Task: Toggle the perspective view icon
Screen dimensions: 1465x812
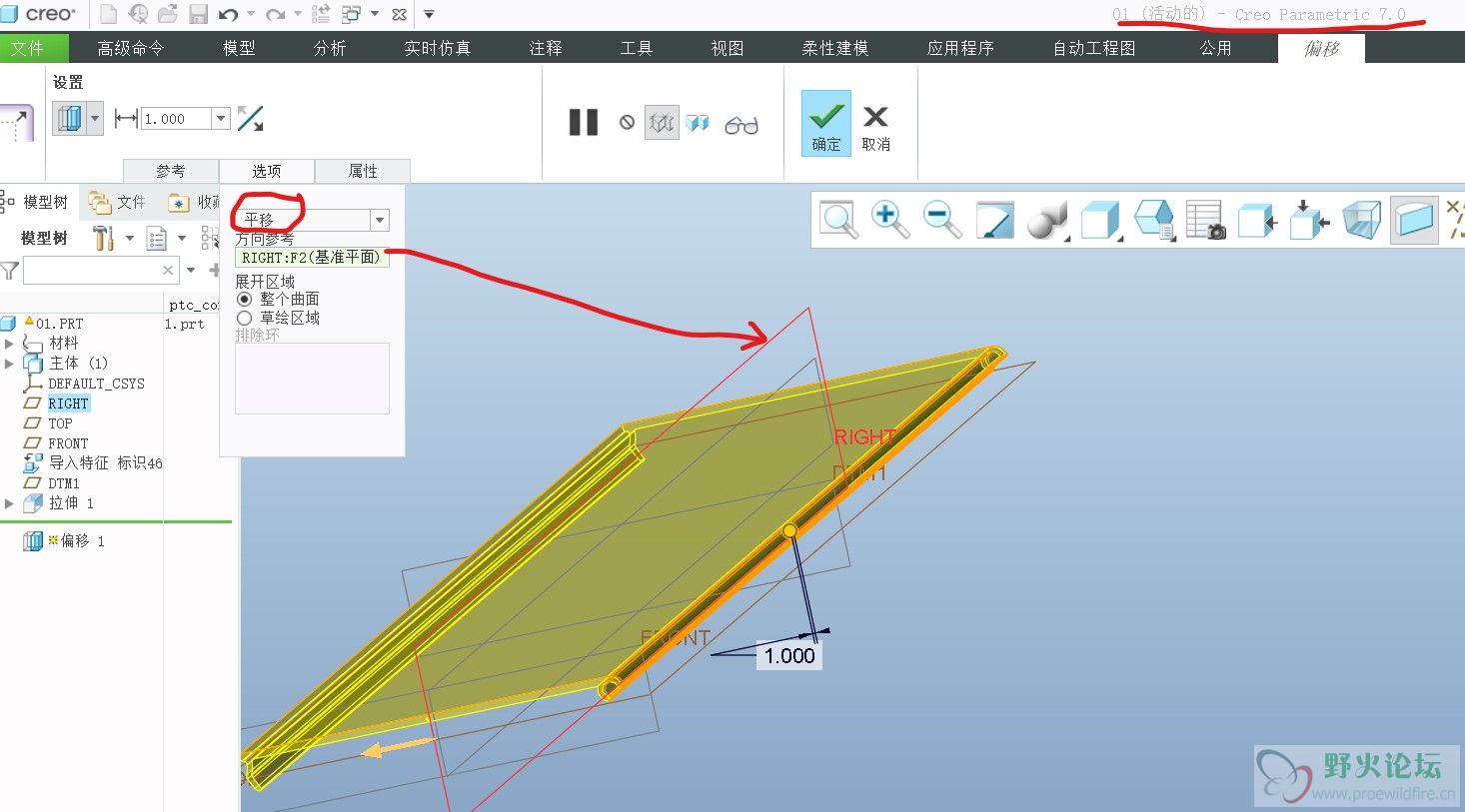Action: click(1361, 220)
